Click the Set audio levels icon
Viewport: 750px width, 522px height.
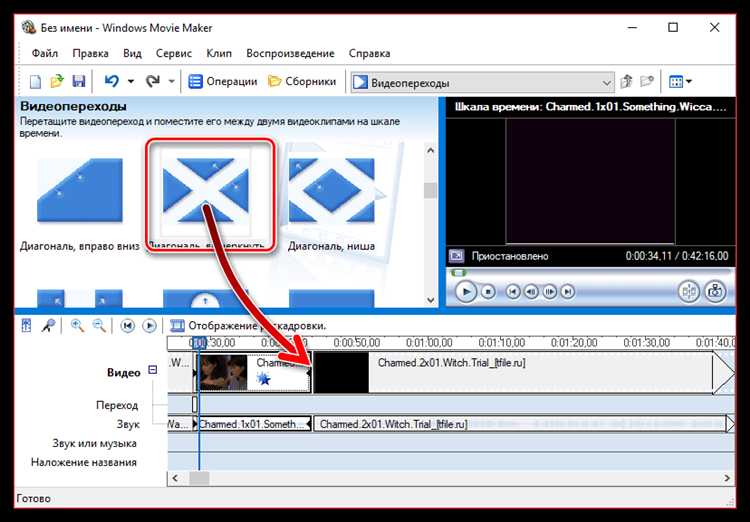click(26, 325)
